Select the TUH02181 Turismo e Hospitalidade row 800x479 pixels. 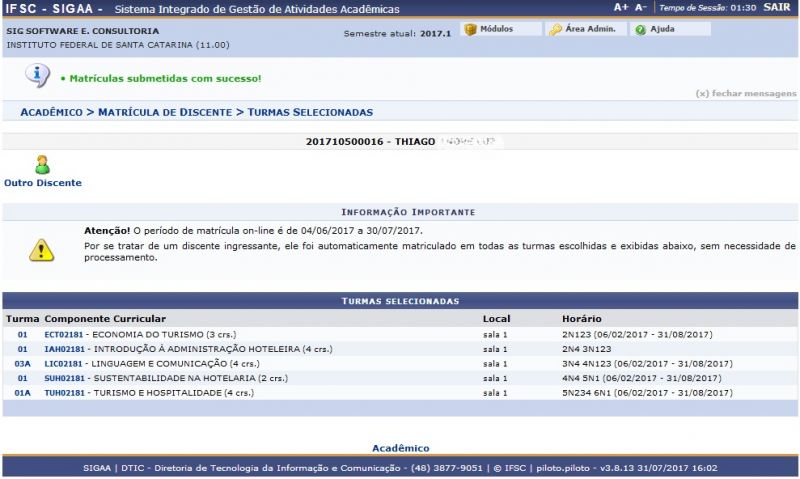[x=64, y=393]
